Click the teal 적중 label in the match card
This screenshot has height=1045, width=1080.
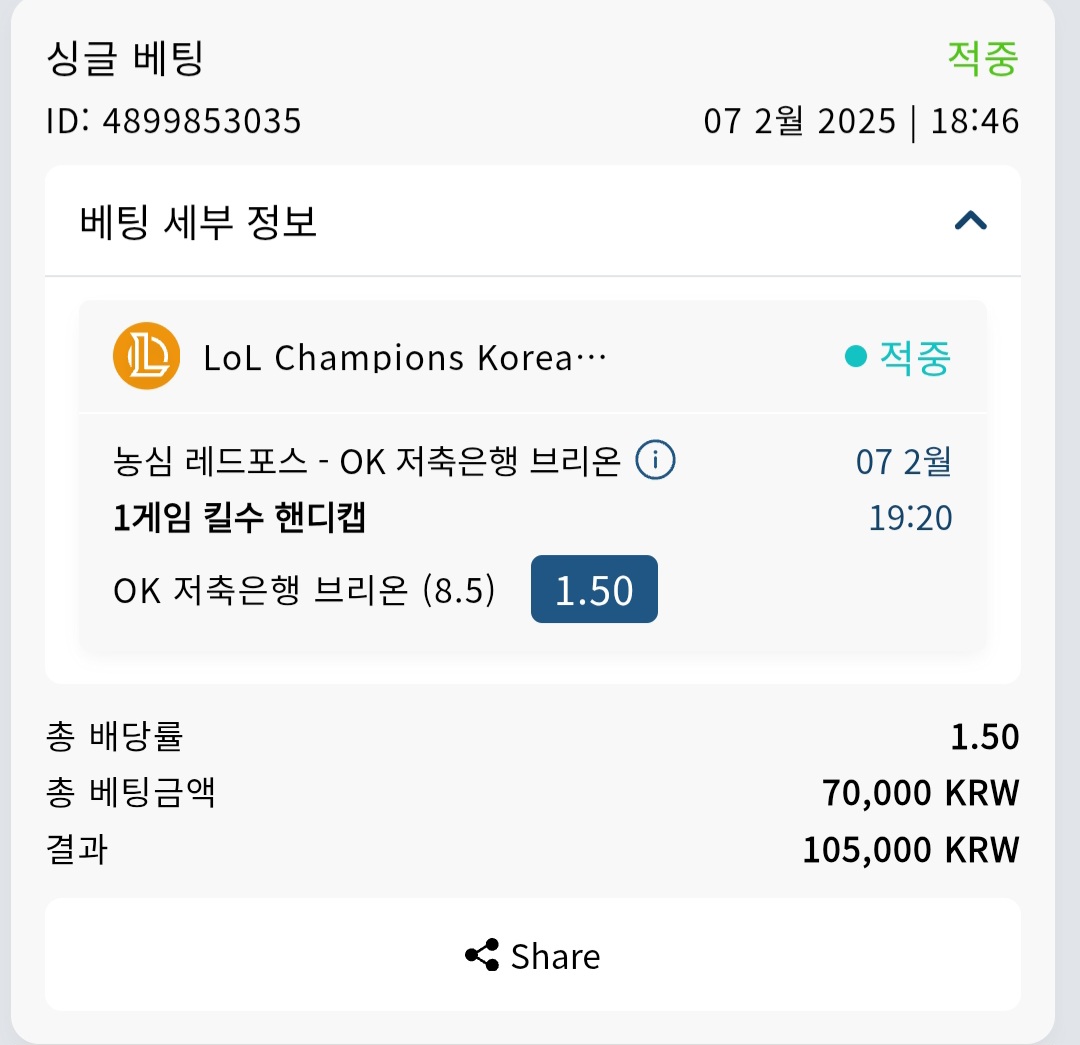pyautogui.click(x=915, y=358)
